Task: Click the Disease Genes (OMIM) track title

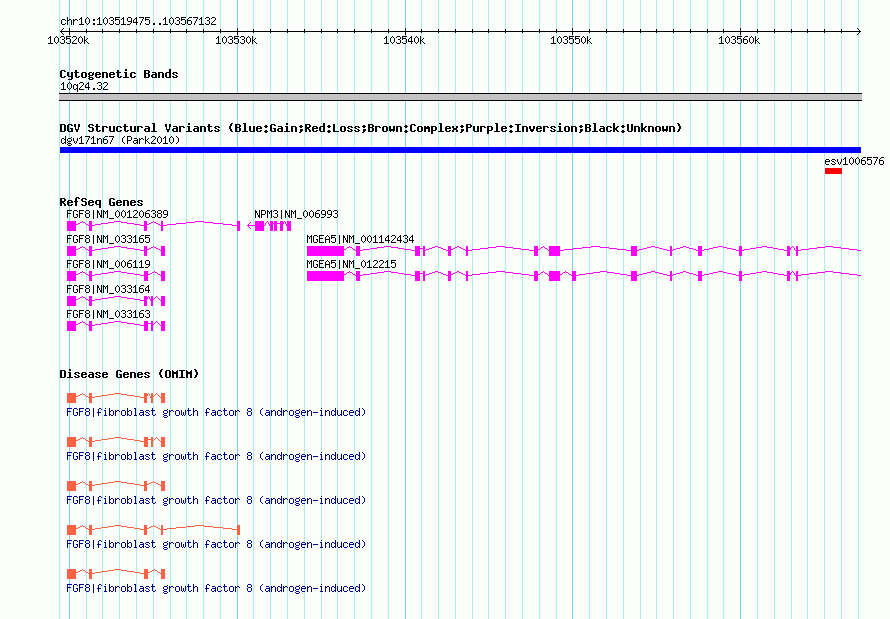Action: [x=129, y=374]
